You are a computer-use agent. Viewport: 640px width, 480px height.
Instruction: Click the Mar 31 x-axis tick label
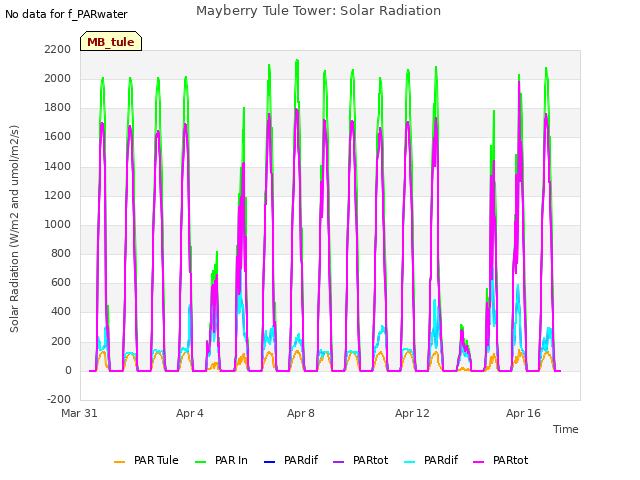coord(80,413)
